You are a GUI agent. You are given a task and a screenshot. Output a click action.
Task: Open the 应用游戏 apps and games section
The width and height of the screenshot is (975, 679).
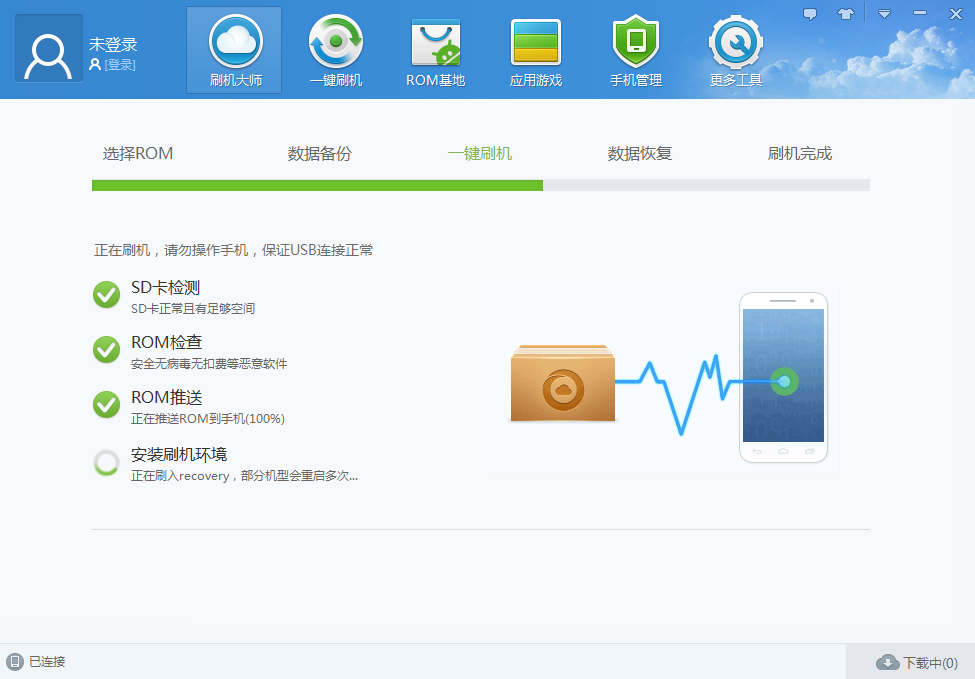[536, 50]
